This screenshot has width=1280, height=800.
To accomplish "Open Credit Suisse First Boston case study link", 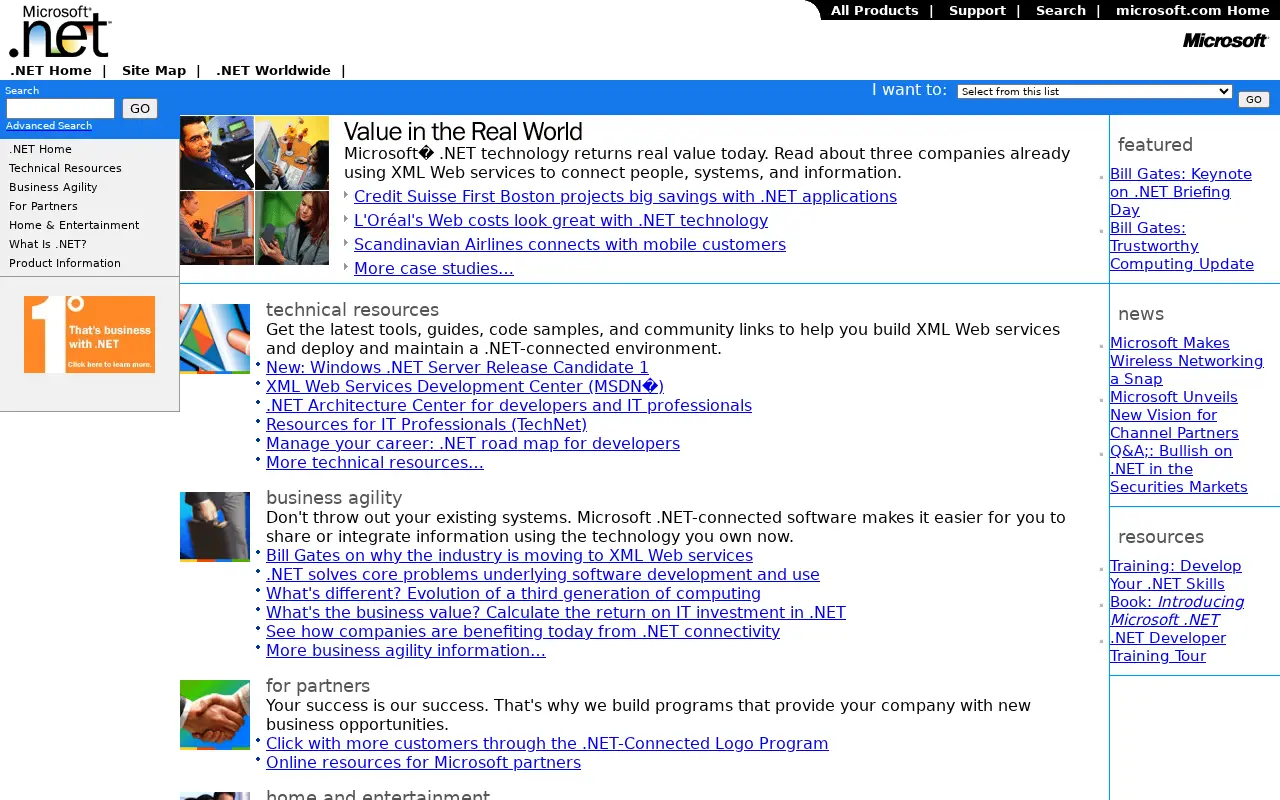I will pyautogui.click(x=625, y=196).
